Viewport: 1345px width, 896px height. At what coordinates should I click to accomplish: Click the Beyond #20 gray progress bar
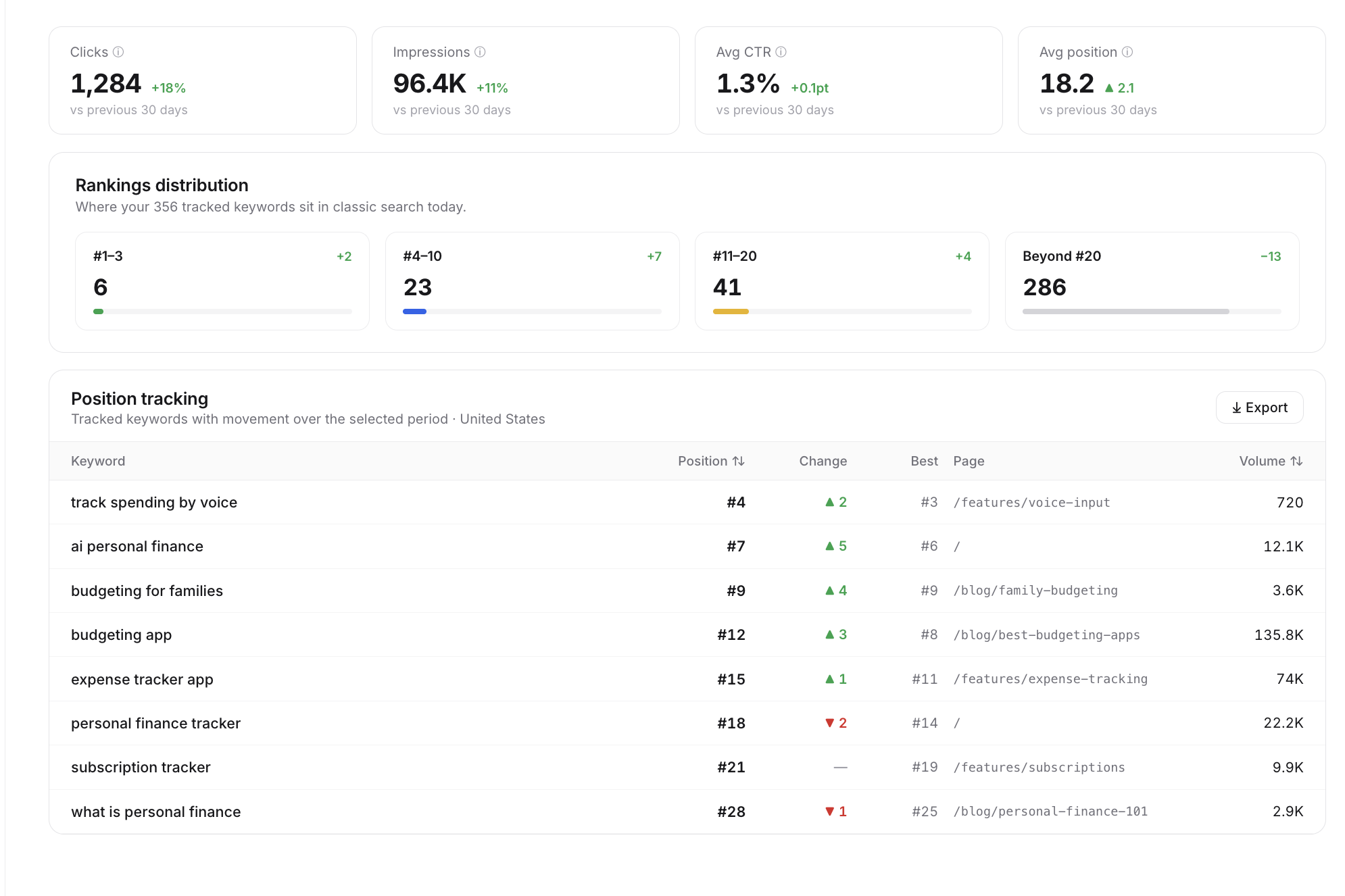point(1126,312)
